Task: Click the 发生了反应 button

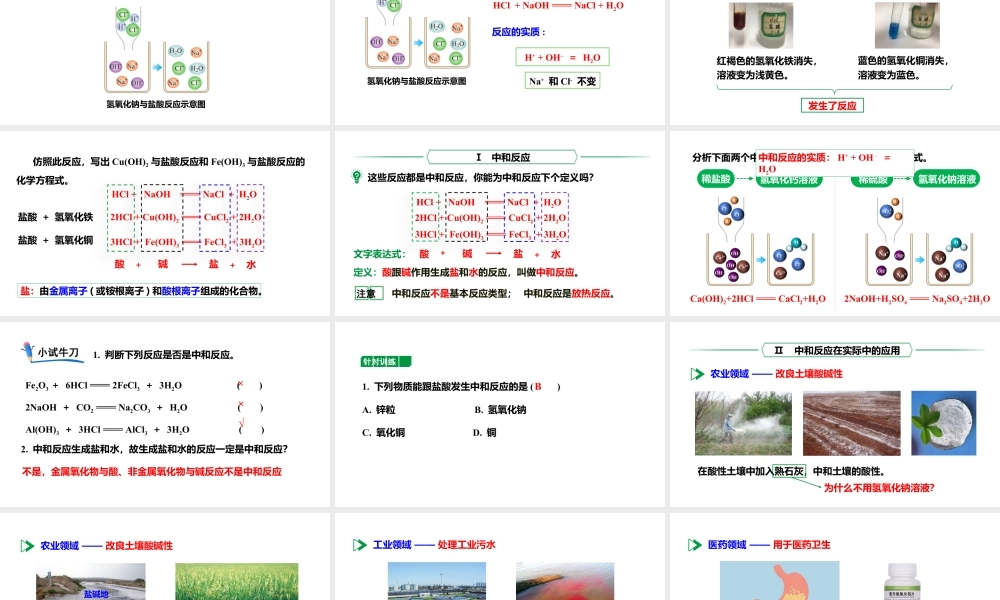Action: 832,105
